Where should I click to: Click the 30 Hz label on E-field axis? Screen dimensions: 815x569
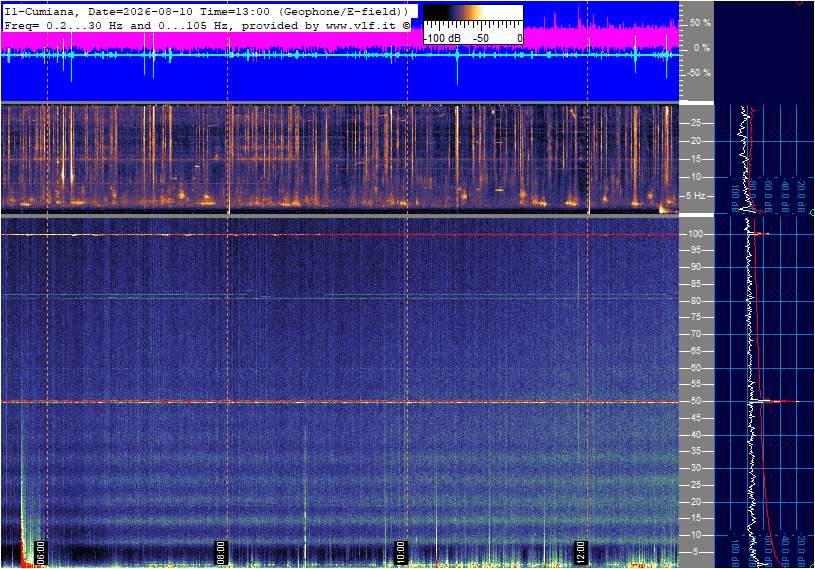[x=695, y=468]
